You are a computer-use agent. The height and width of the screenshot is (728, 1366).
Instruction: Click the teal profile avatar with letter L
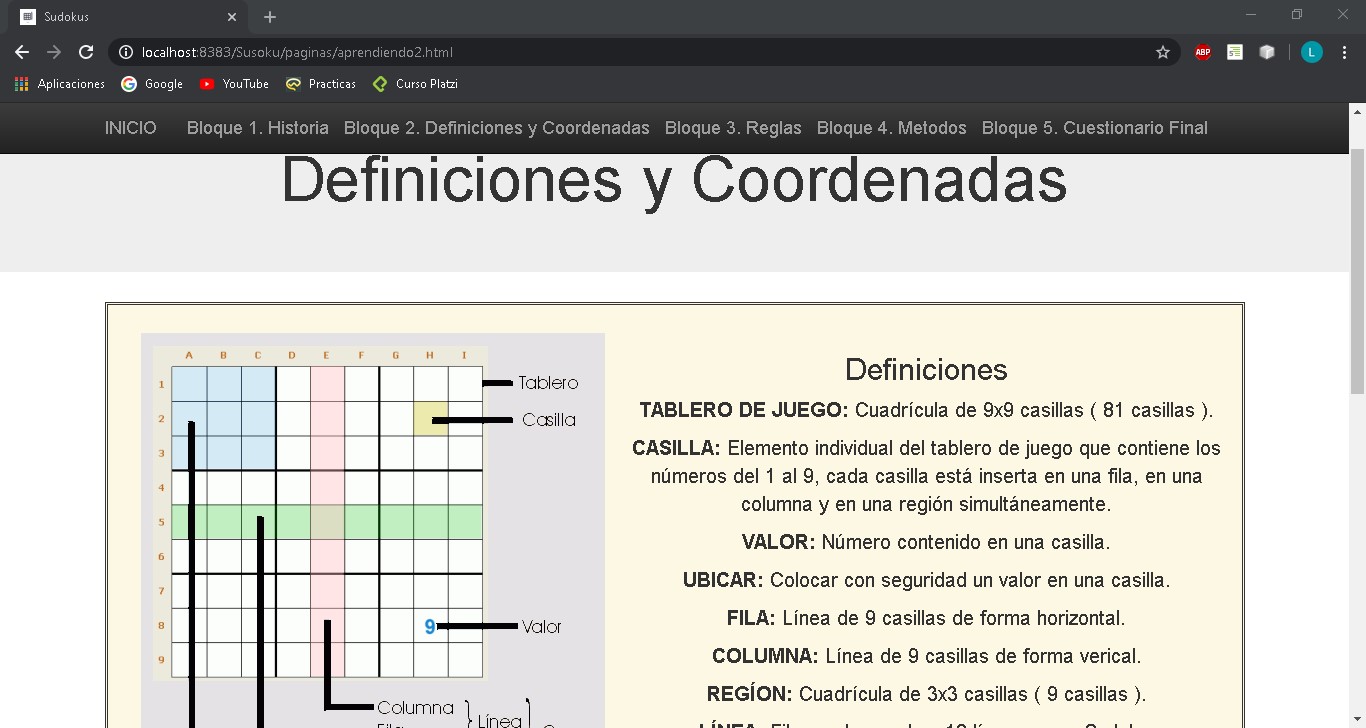1311,52
